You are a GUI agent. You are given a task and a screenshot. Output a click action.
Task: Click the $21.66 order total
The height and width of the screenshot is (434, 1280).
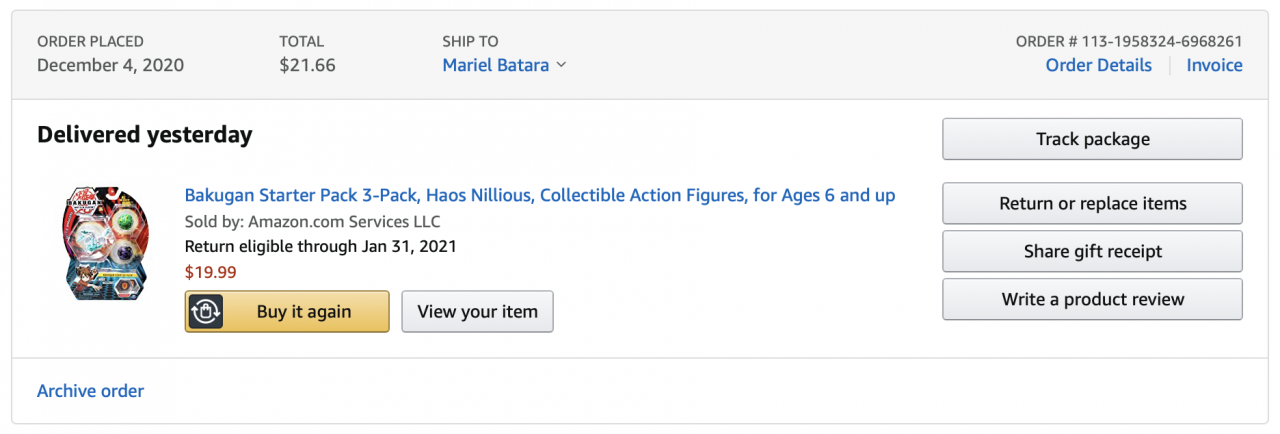coord(307,65)
